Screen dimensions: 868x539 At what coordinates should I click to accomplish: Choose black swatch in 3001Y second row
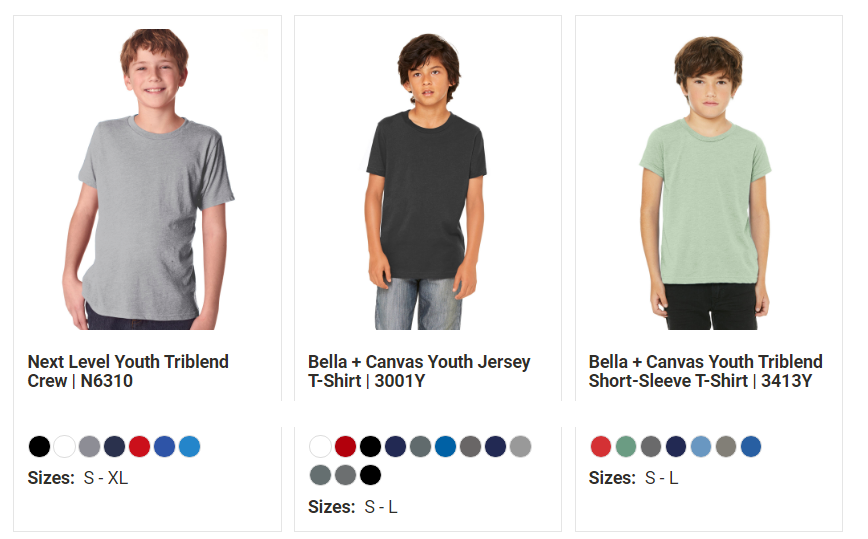(x=370, y=475)
